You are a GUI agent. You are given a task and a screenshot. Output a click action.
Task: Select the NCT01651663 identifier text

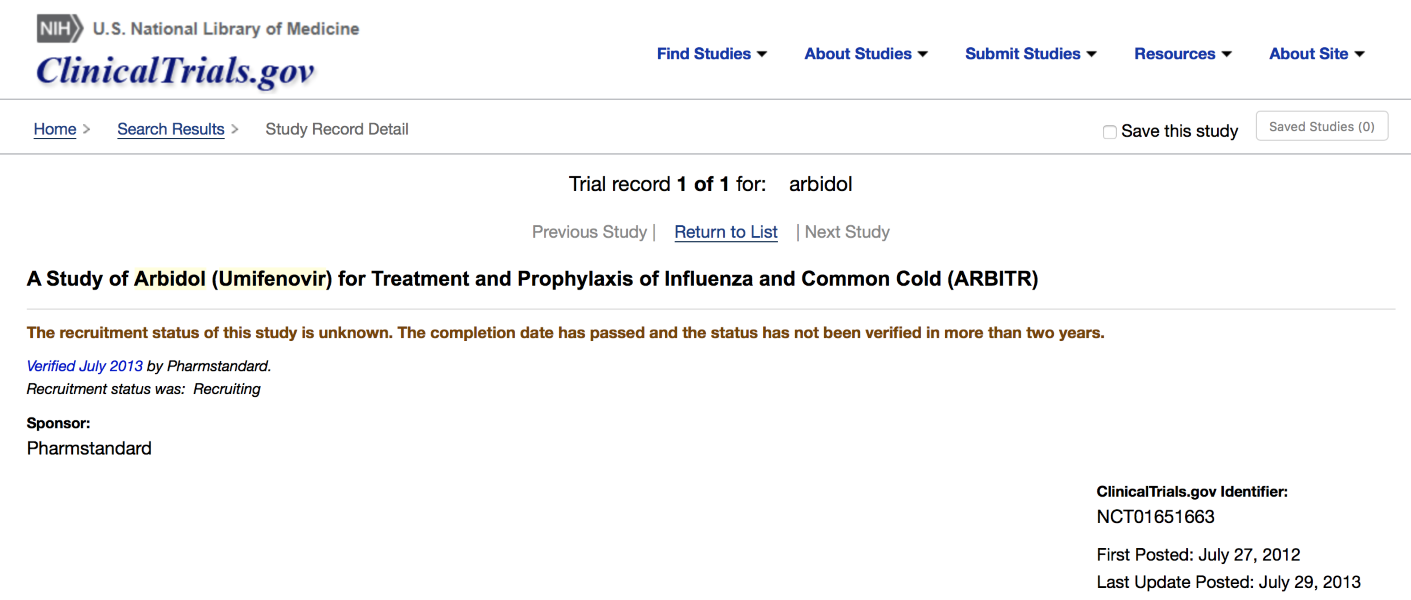tap(1156, 517)
